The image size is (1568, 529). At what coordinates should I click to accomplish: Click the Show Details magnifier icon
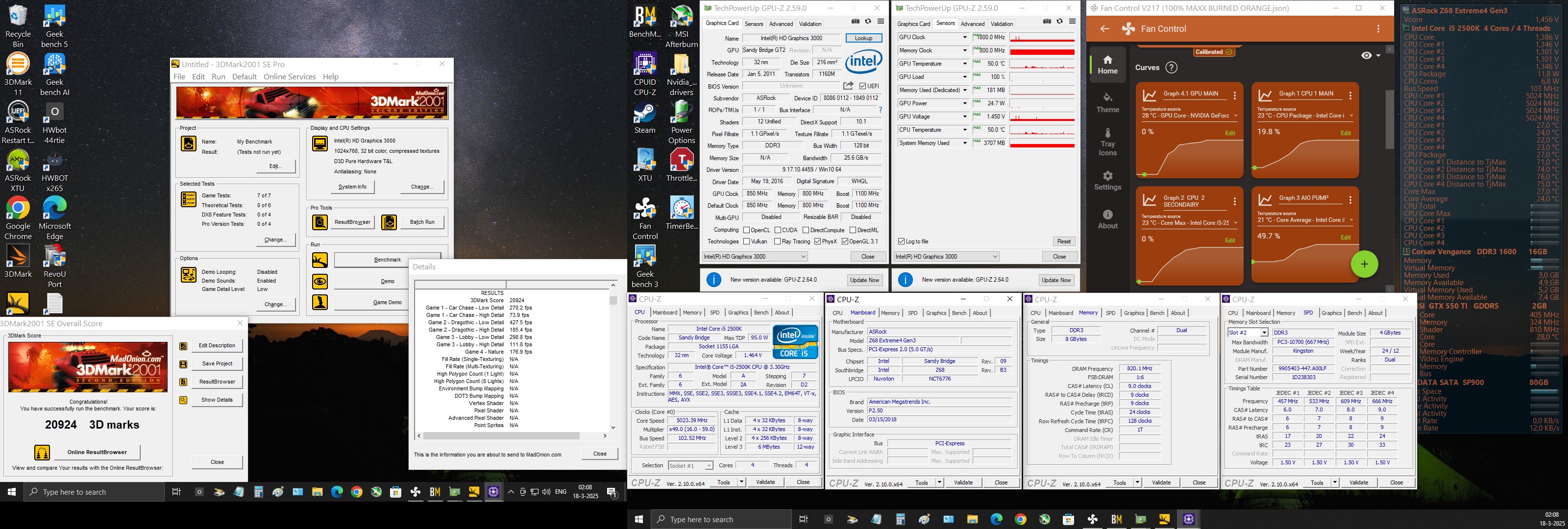(x=183, y=400)
